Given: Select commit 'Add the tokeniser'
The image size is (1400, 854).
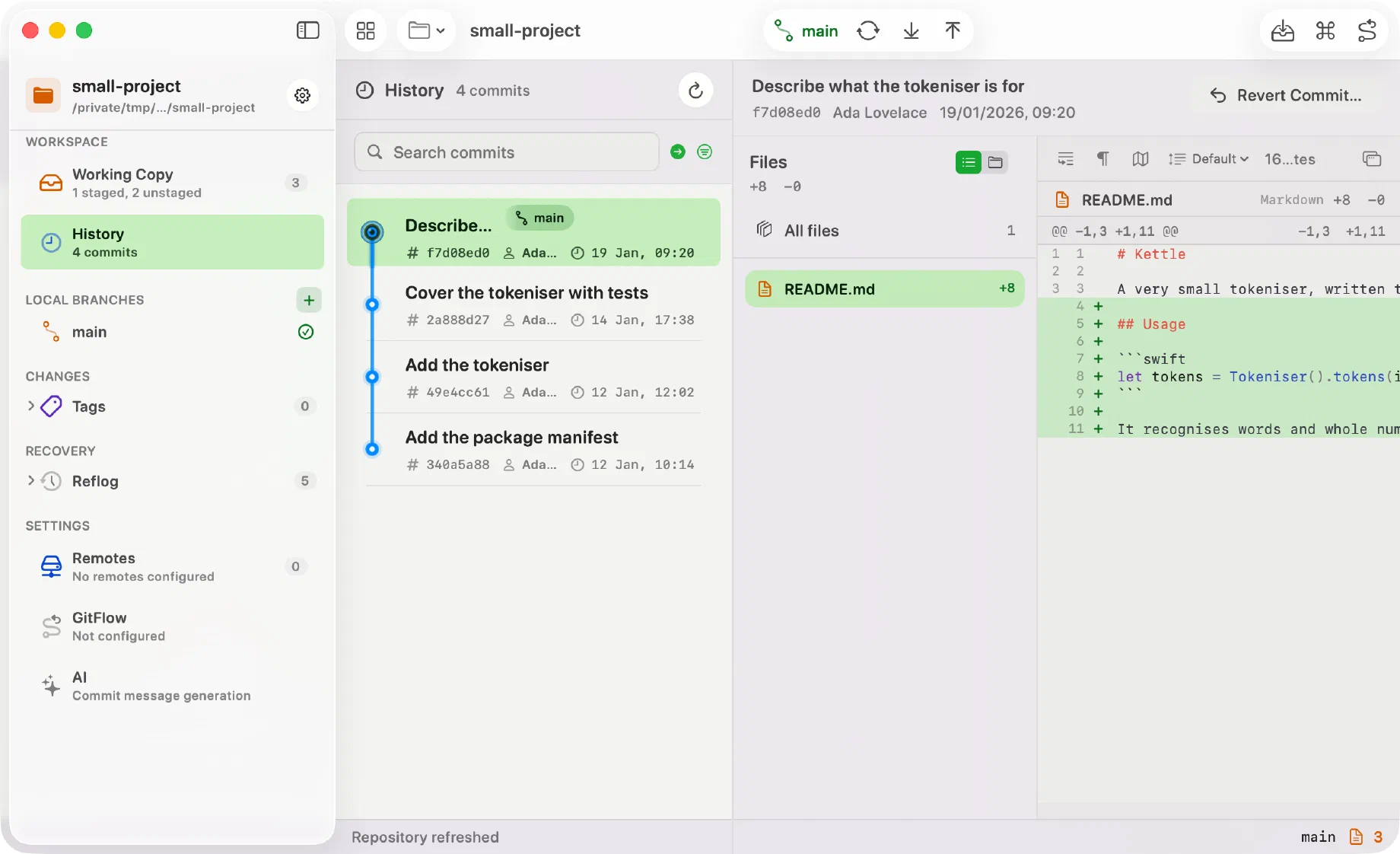Looking at the screenshot, I should point(533,377).
